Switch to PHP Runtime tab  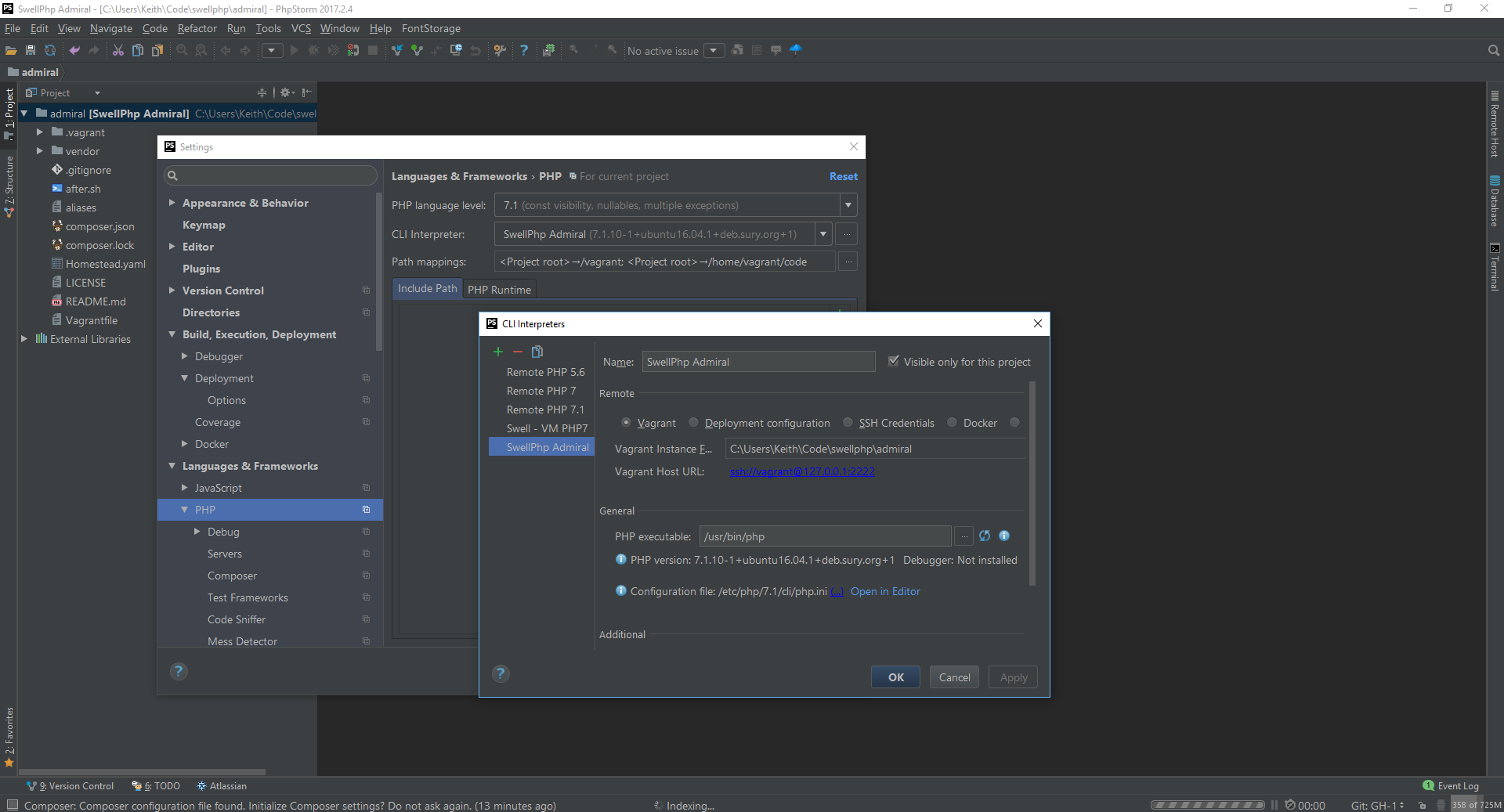point(499,290)
